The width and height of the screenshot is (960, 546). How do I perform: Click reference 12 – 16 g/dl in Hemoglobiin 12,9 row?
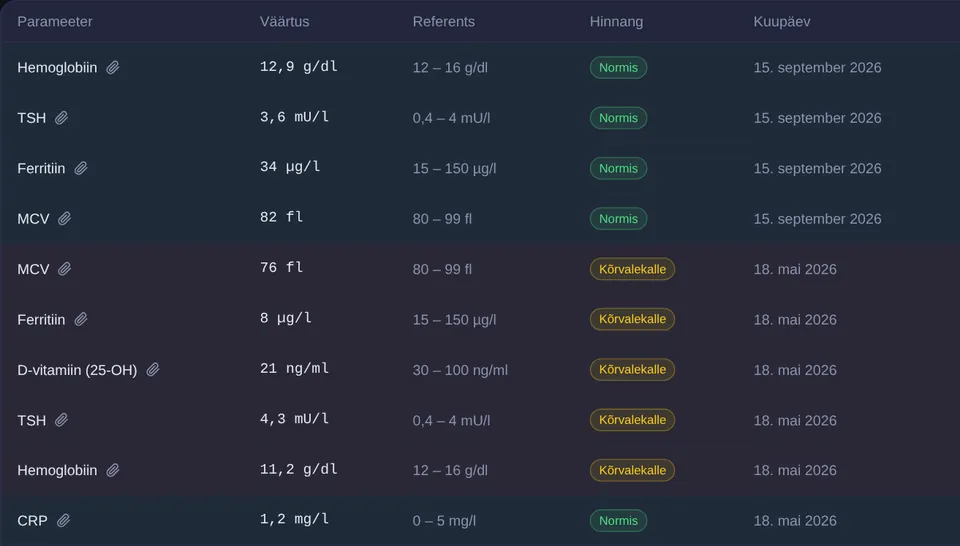(x=450, y=67)
